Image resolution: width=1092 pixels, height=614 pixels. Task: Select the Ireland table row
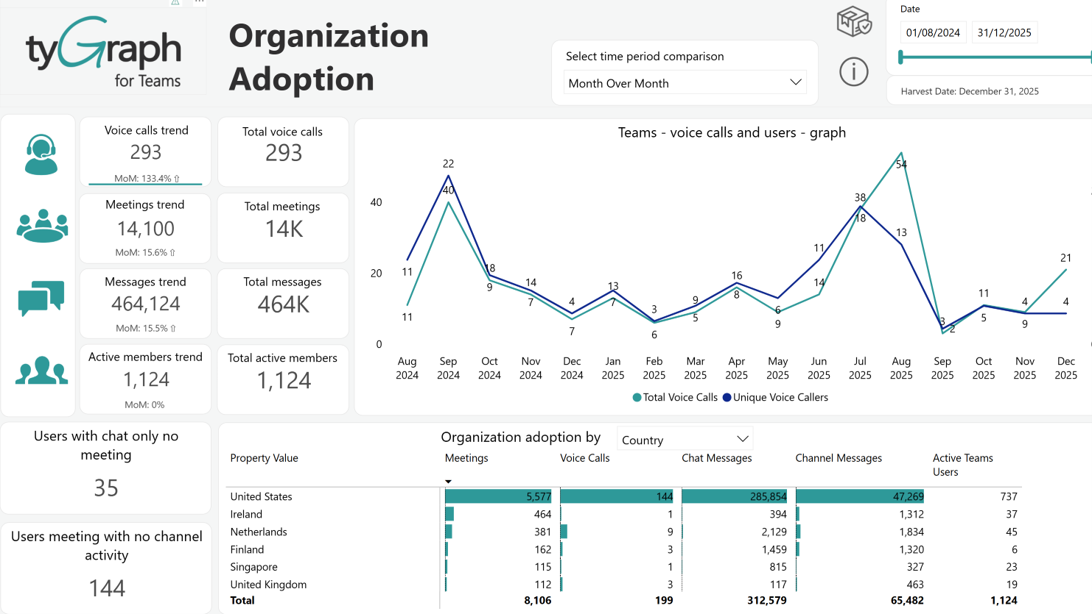tap(623, 514)
